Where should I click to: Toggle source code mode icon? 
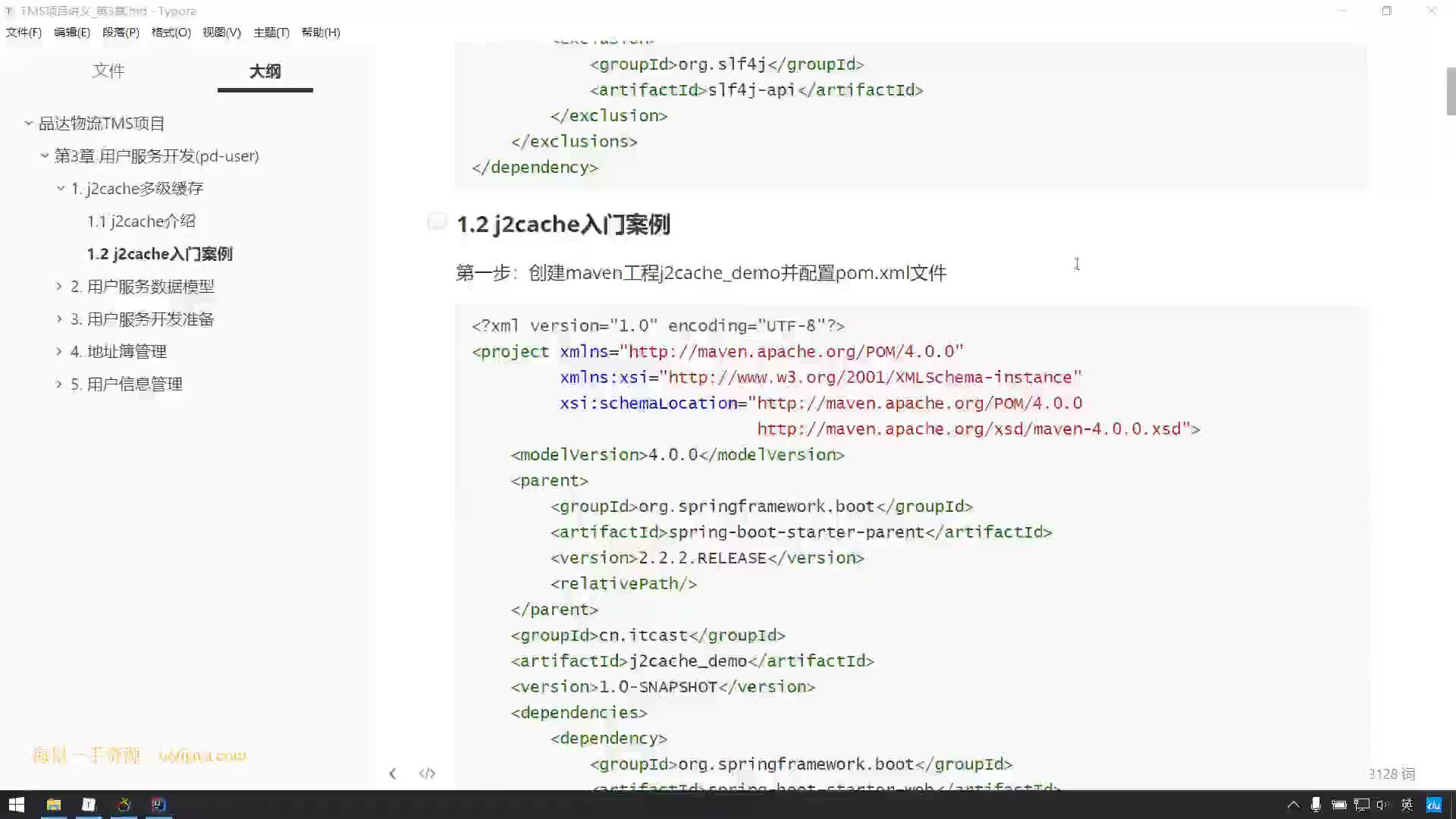(x=427, y=773)
